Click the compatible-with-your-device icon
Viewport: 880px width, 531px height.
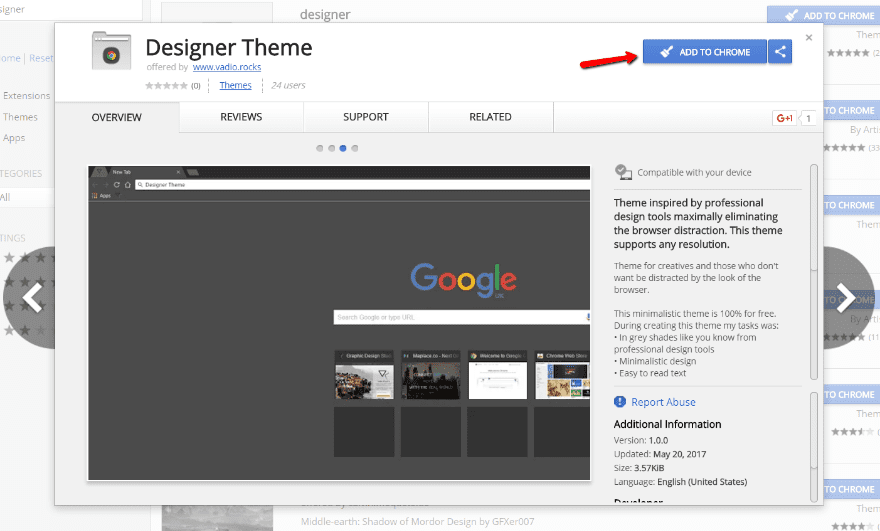tap(623, 172)
